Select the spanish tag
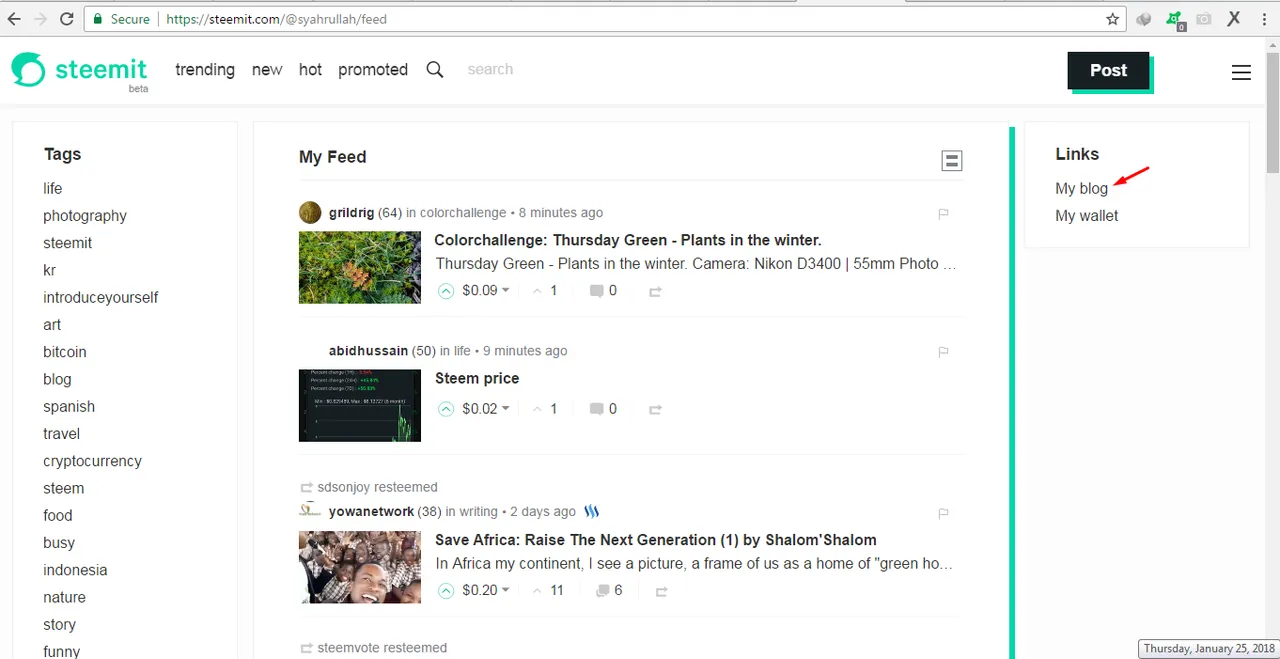 69,407
